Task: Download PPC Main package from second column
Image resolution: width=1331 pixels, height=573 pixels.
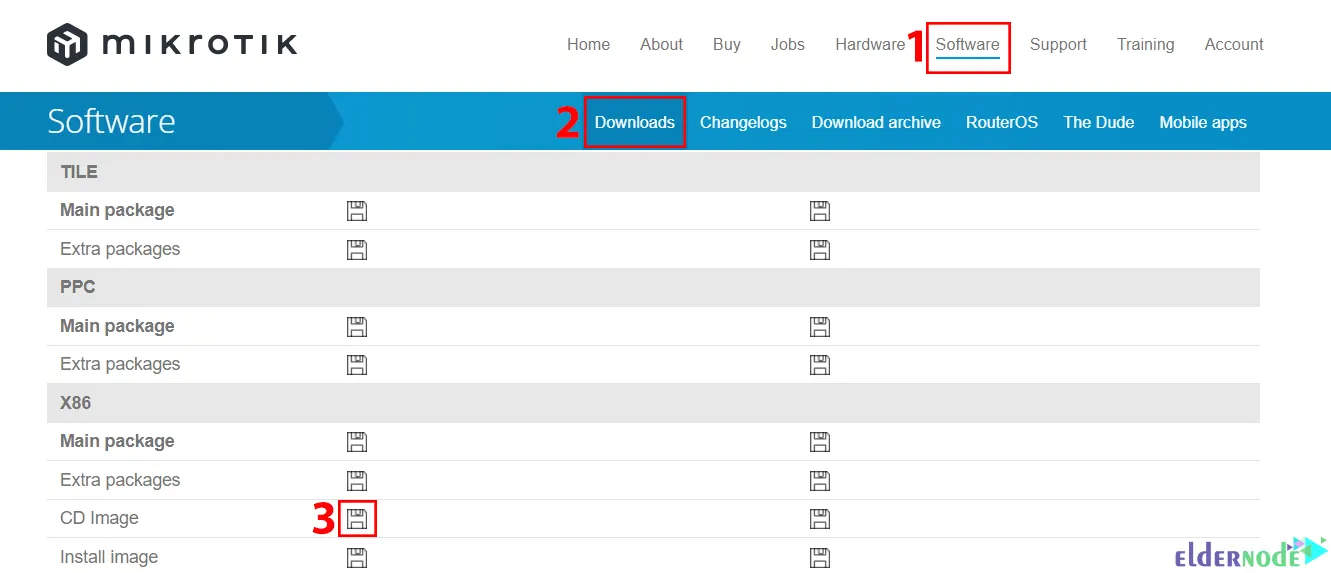Action: coord(820,326)
